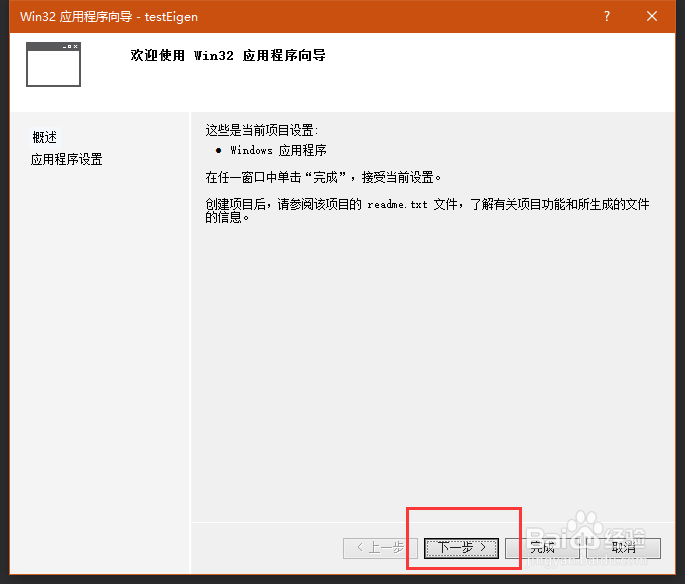
Task: Click the text 这些是当前项目设置
Action: (262, 130)
